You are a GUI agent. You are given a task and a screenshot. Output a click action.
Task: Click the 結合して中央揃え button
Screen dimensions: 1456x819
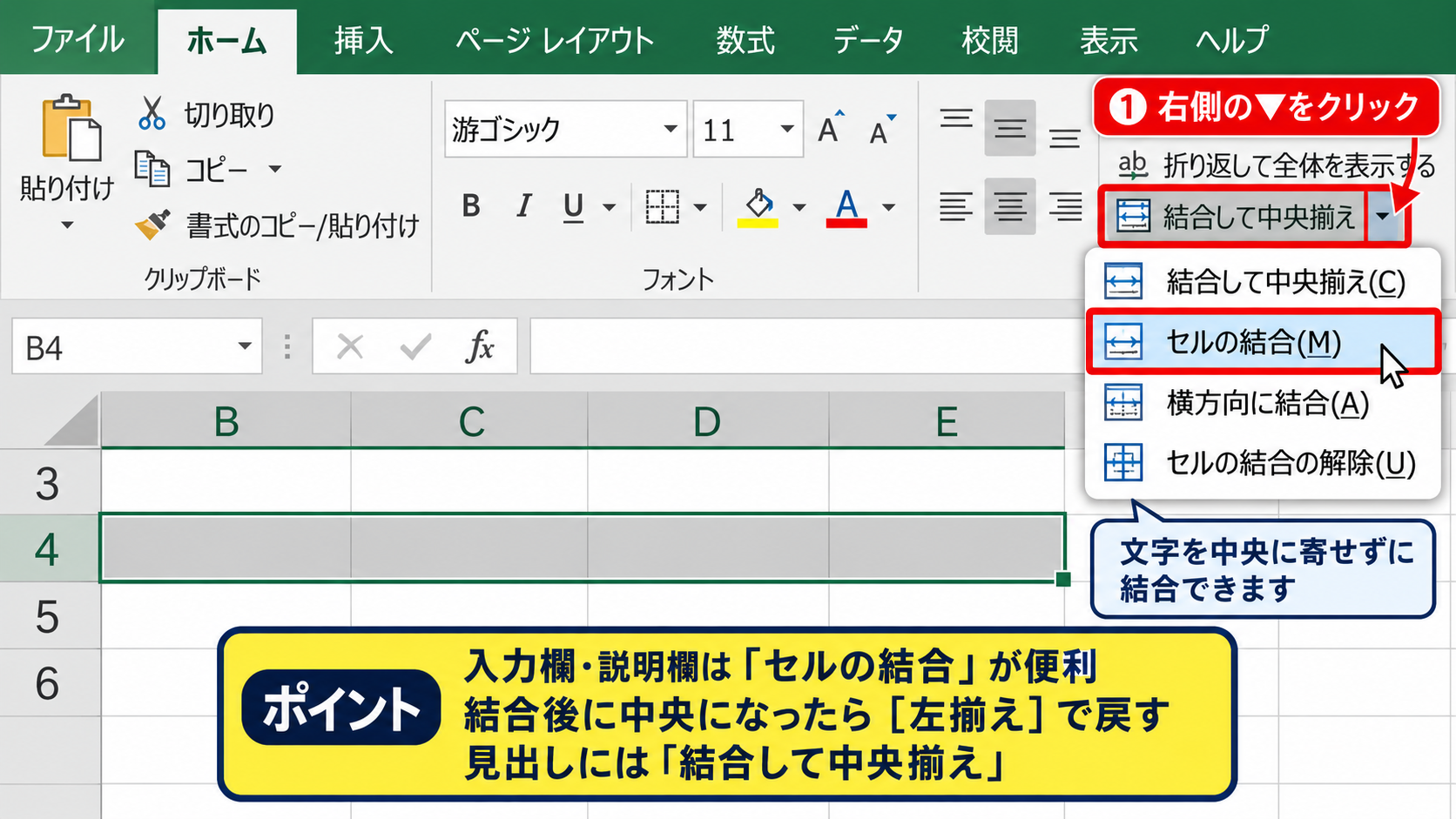pos(1234,216)
